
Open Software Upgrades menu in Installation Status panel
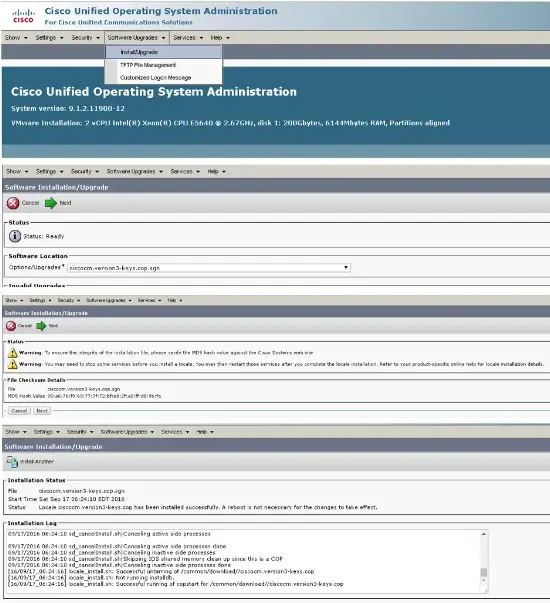point(127,432)
